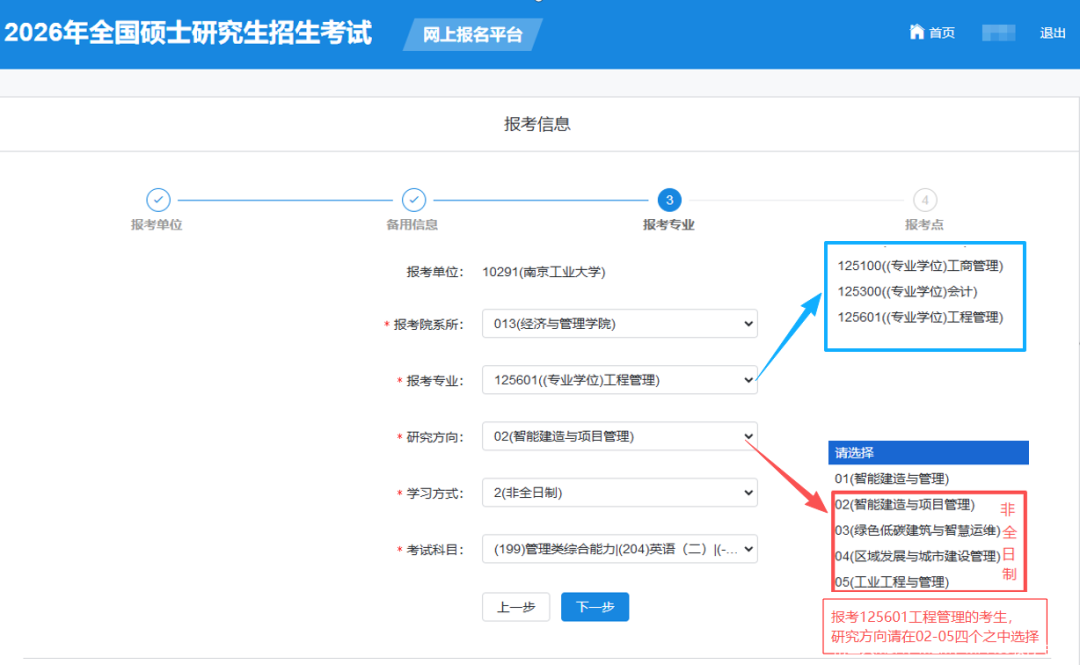
Task: Click the 报考专业 step label
Action: [669, 225]
